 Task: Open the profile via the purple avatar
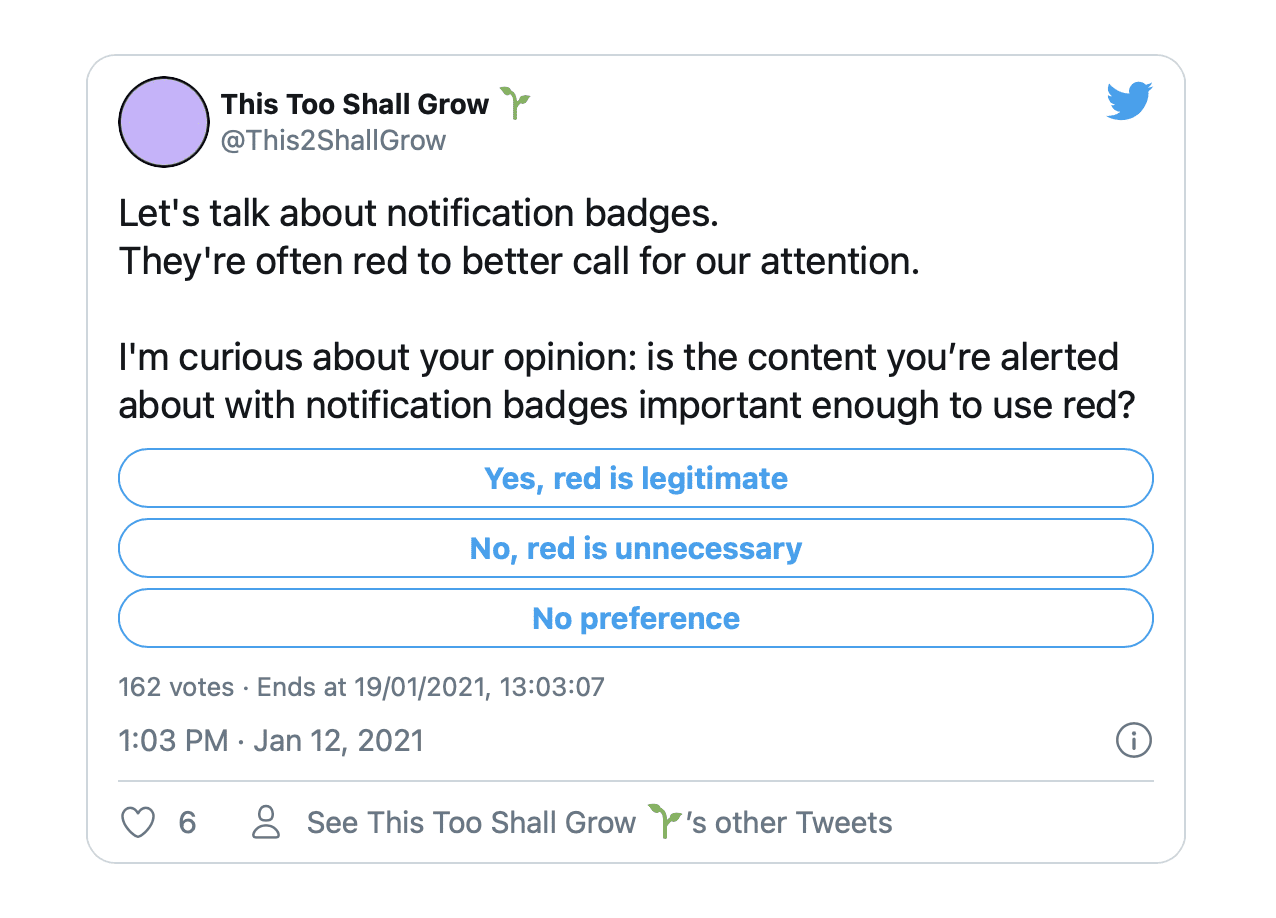pos(163,122)
